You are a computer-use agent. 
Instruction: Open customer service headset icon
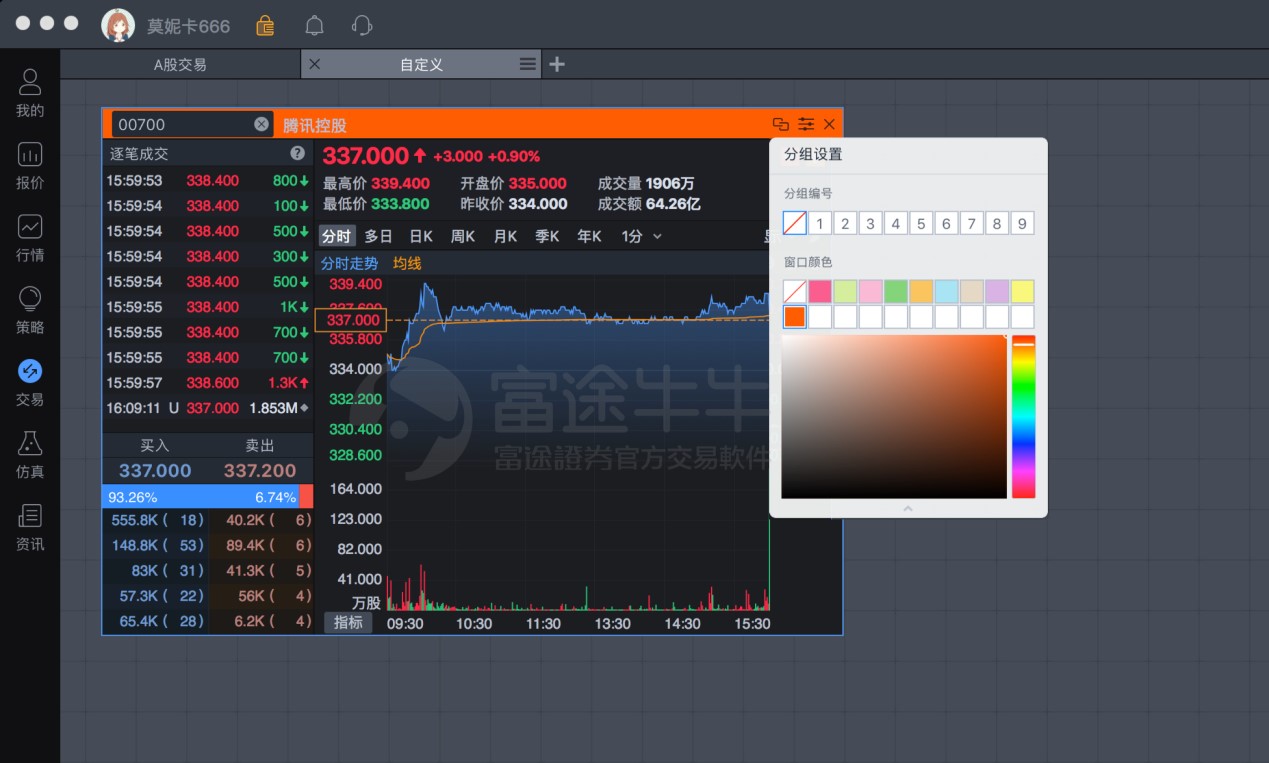(362, 26)
